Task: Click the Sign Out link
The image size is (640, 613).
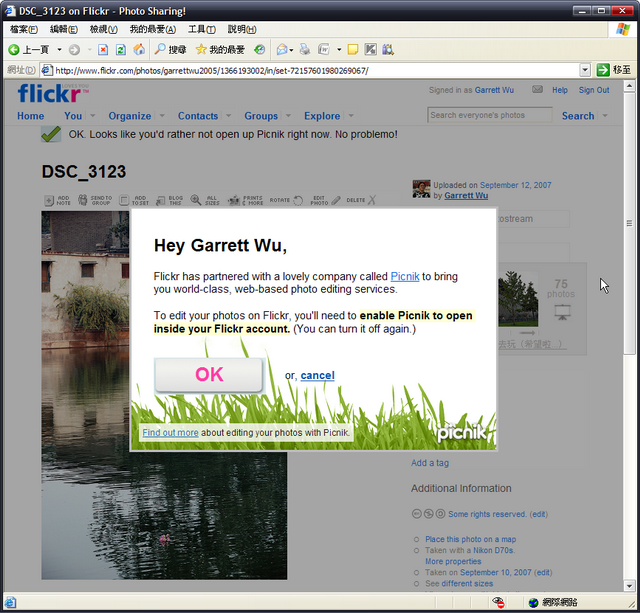Action: tap(593, 90)
